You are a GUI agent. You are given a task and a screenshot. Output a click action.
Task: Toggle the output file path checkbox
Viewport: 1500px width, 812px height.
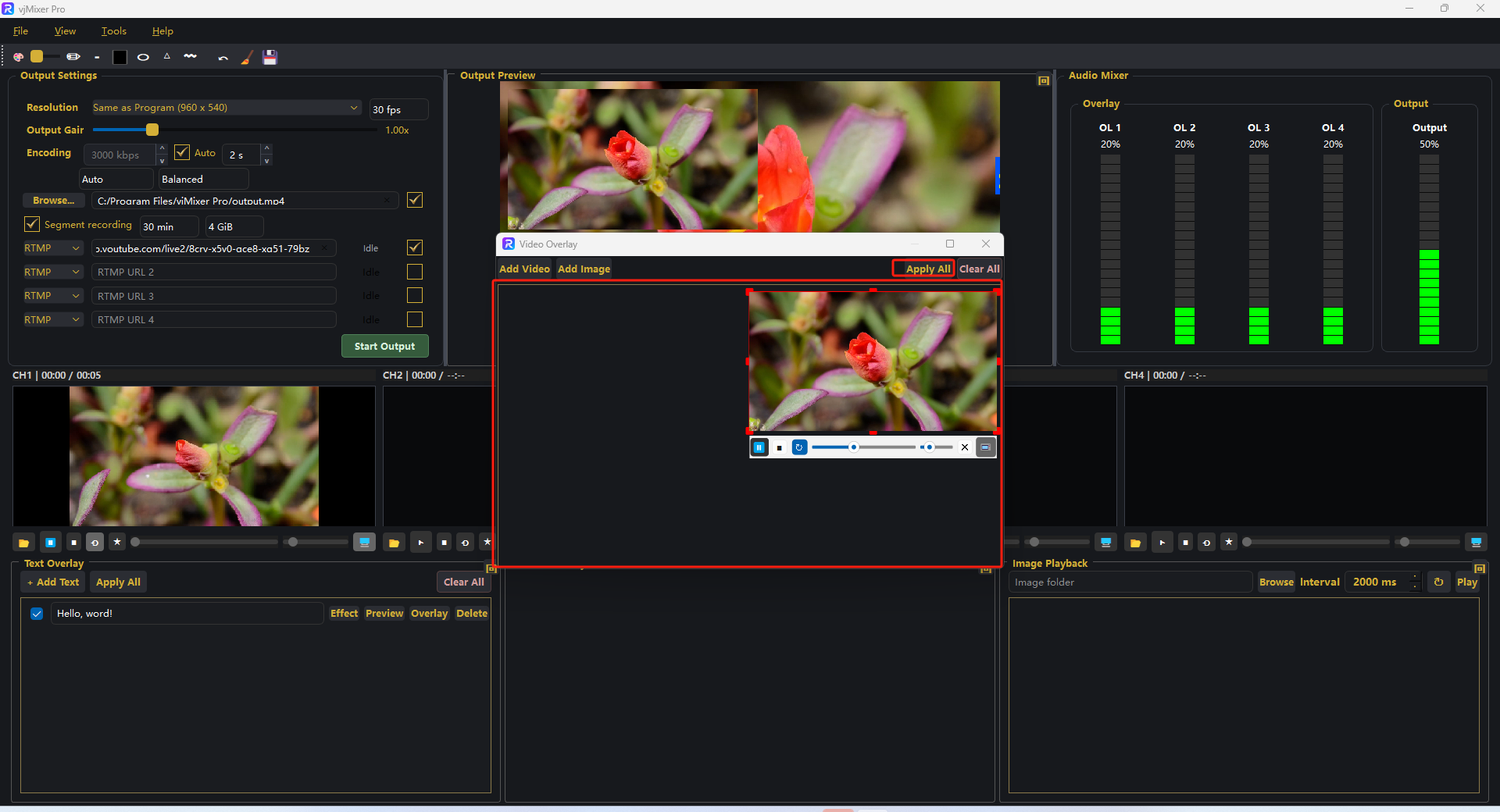point(415,200)
